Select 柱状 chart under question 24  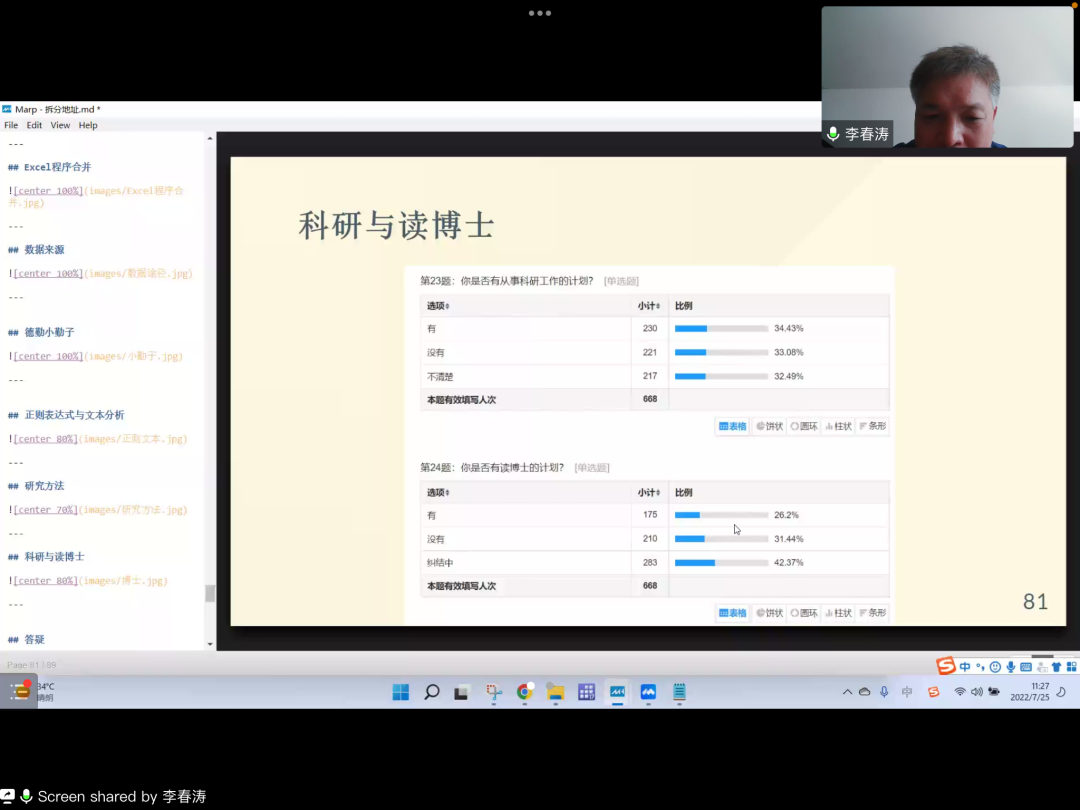(x=838, y=613)
